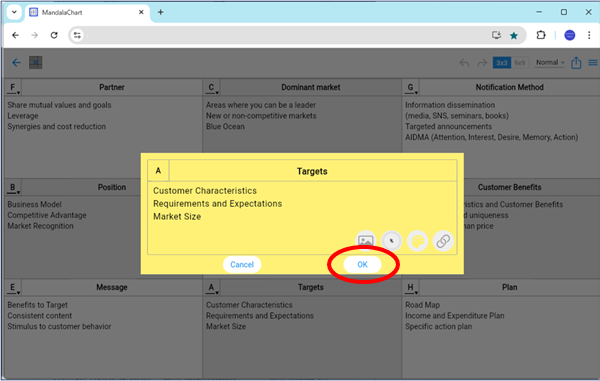600x381 pixels.
Task: Click 'Competitive Advantage' text
Action: pos(47,215)
